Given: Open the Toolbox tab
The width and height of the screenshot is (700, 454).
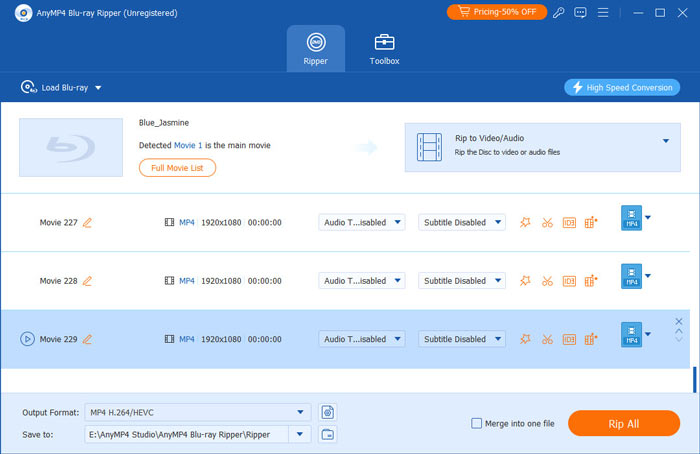Looking at the screenshot, I should (384, 49).
